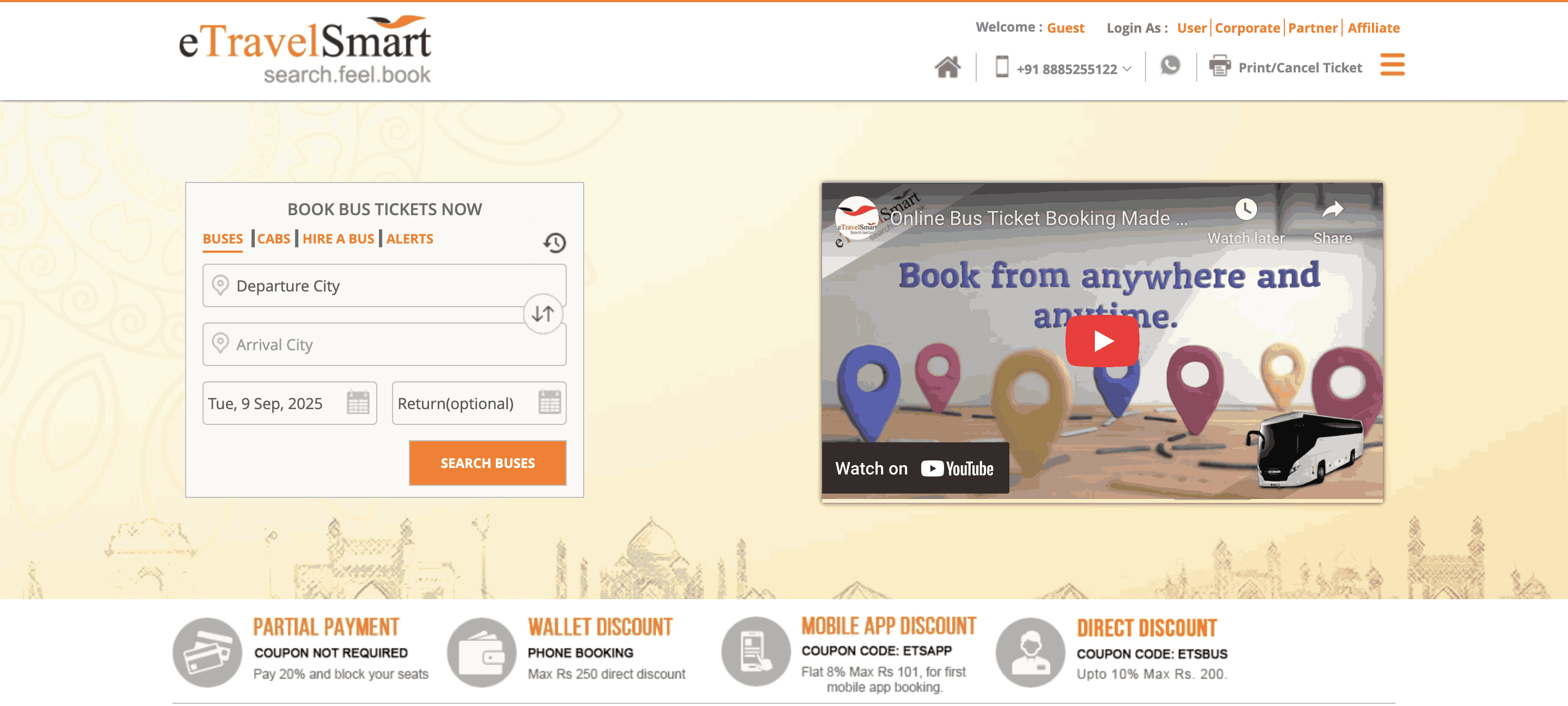The height and width of the screenshot is (706, 1568).
Task: Open the ALERTS tab
Action: [409, 239]
